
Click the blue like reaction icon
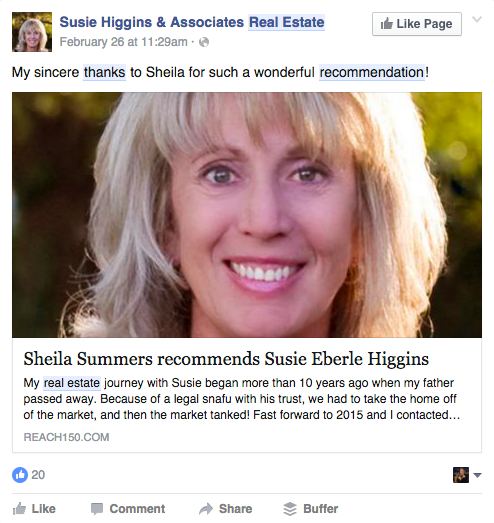click(20, 475)
